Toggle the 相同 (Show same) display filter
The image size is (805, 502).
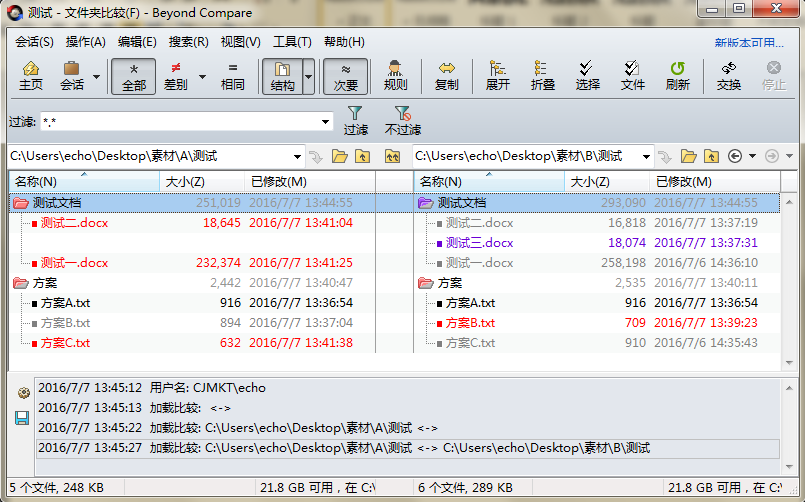[233, 75]
